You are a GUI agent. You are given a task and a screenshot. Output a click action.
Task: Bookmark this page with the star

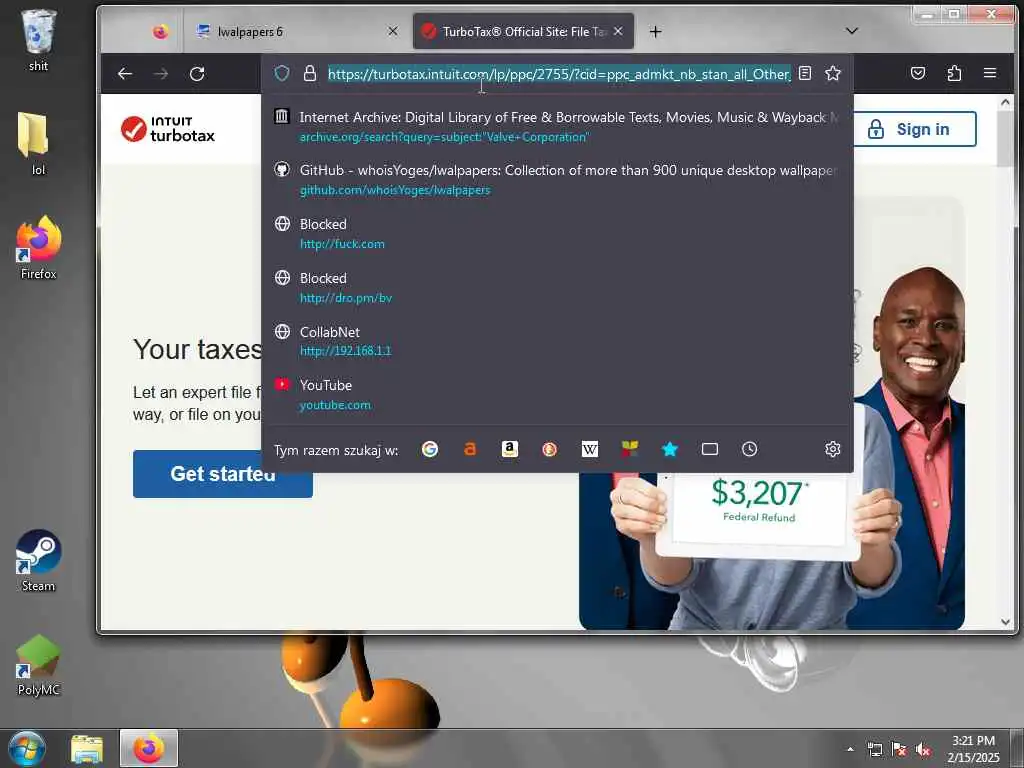(833, 73)
